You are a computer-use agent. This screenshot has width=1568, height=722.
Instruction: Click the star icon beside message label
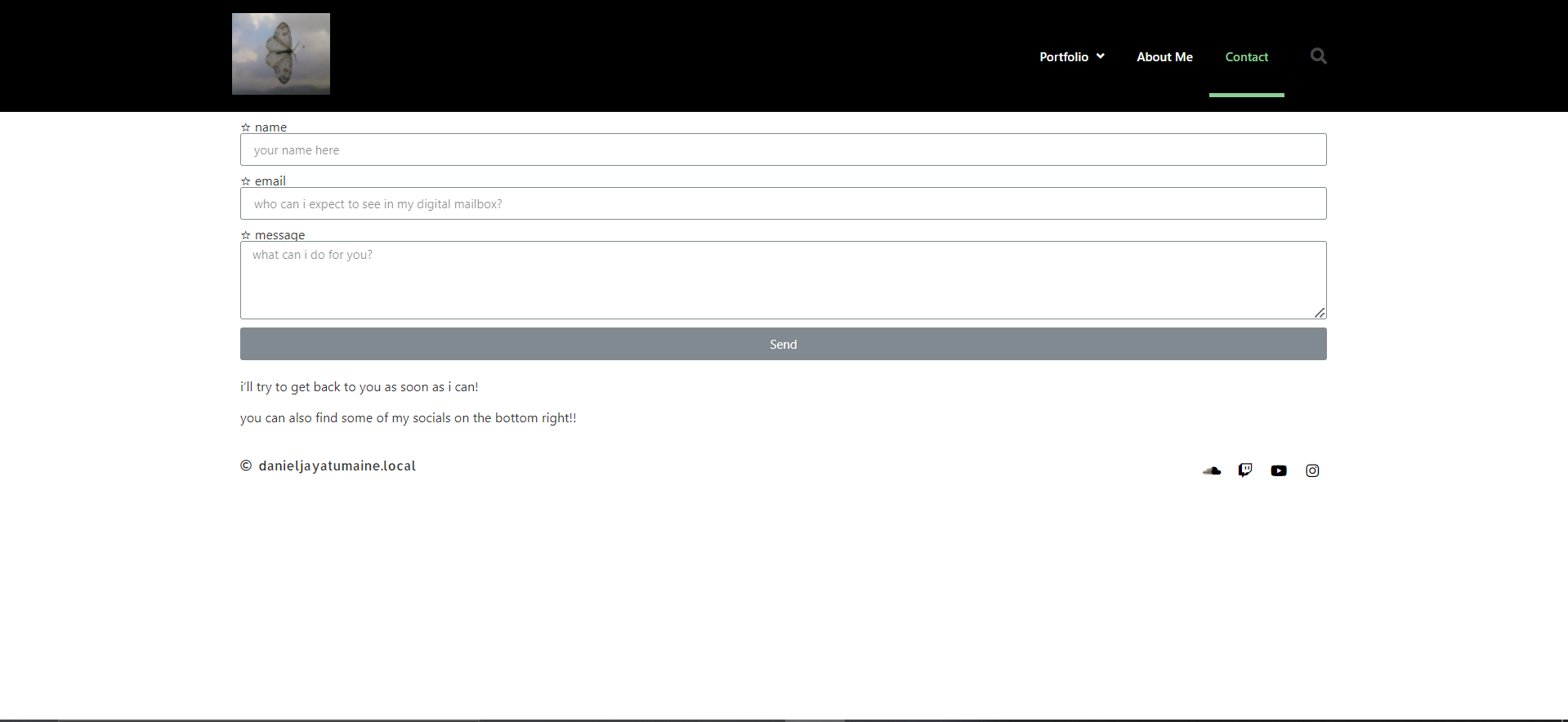(245, 235)
